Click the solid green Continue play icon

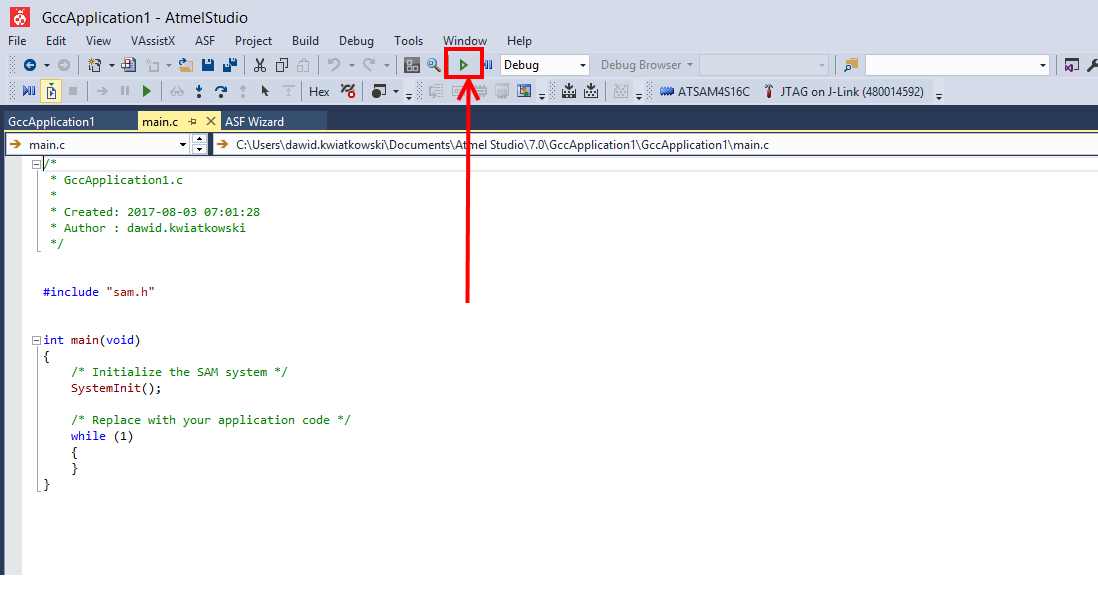click(x=146, y=92)
